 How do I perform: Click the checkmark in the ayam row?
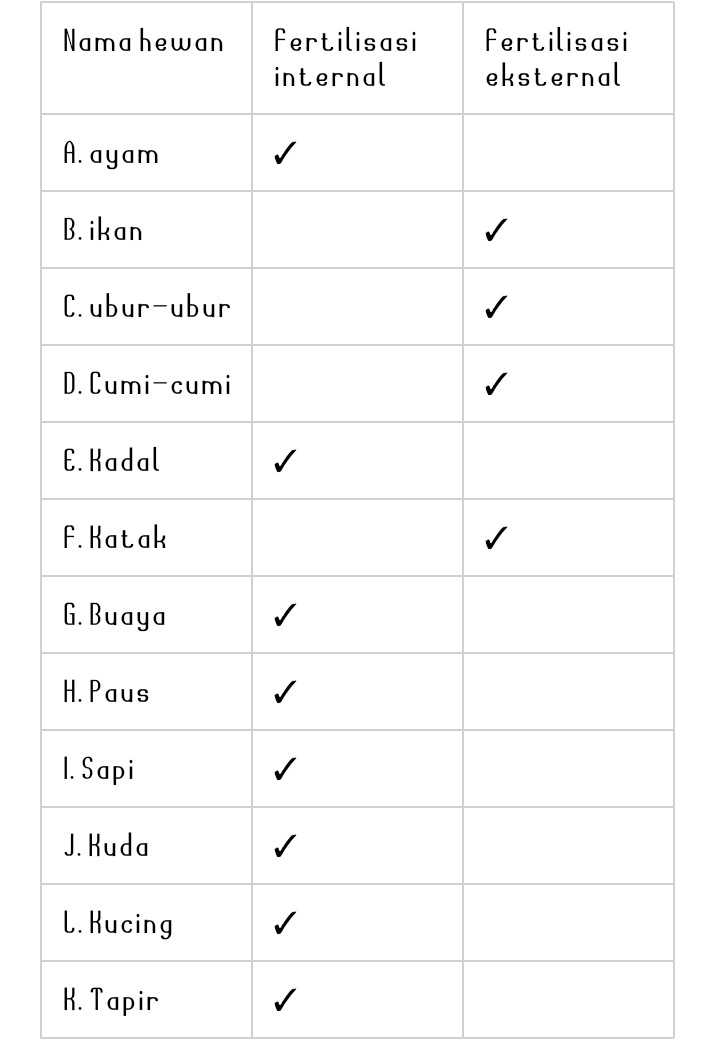coord(285,154)
